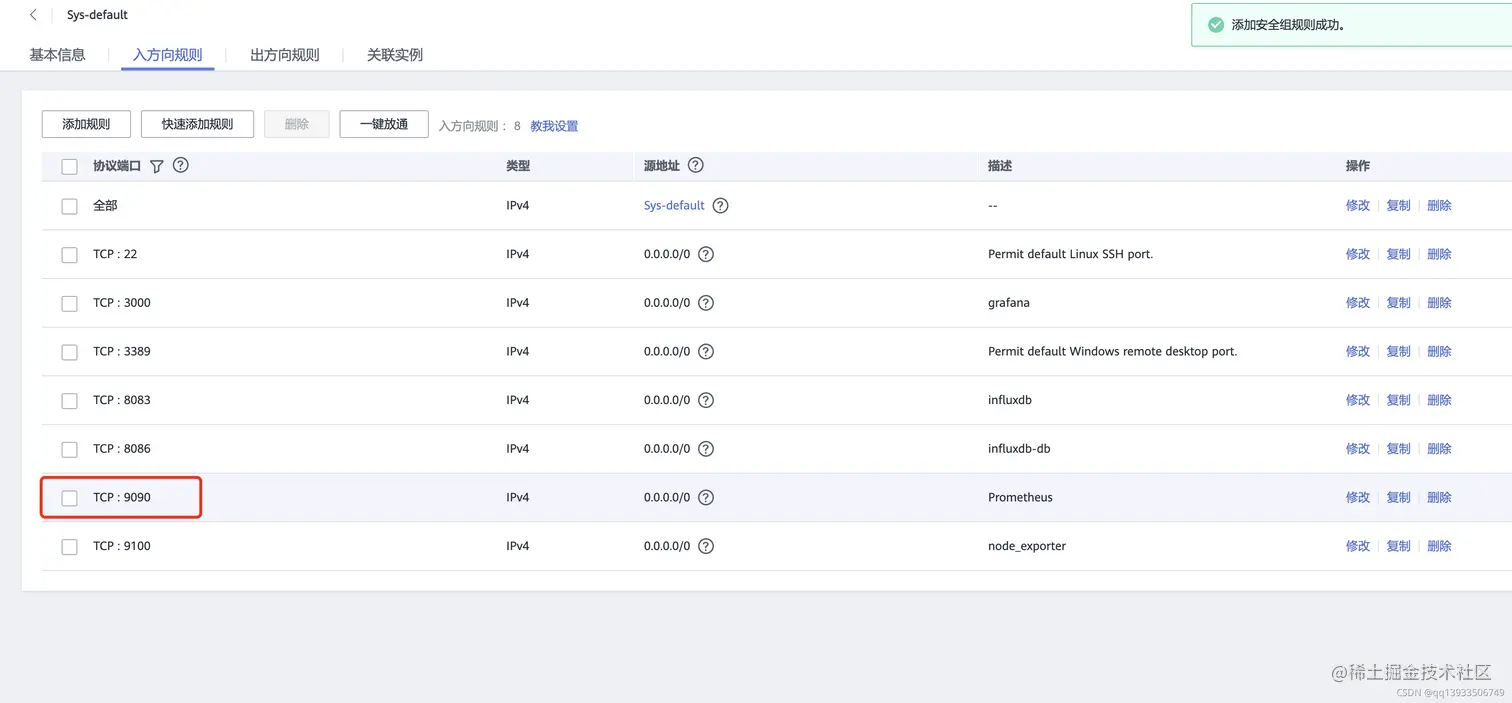The width and height of the screenshot is (1512, 703).
Task: Select the TCP : 8086 rule checkbox
Action: (69, 450)
